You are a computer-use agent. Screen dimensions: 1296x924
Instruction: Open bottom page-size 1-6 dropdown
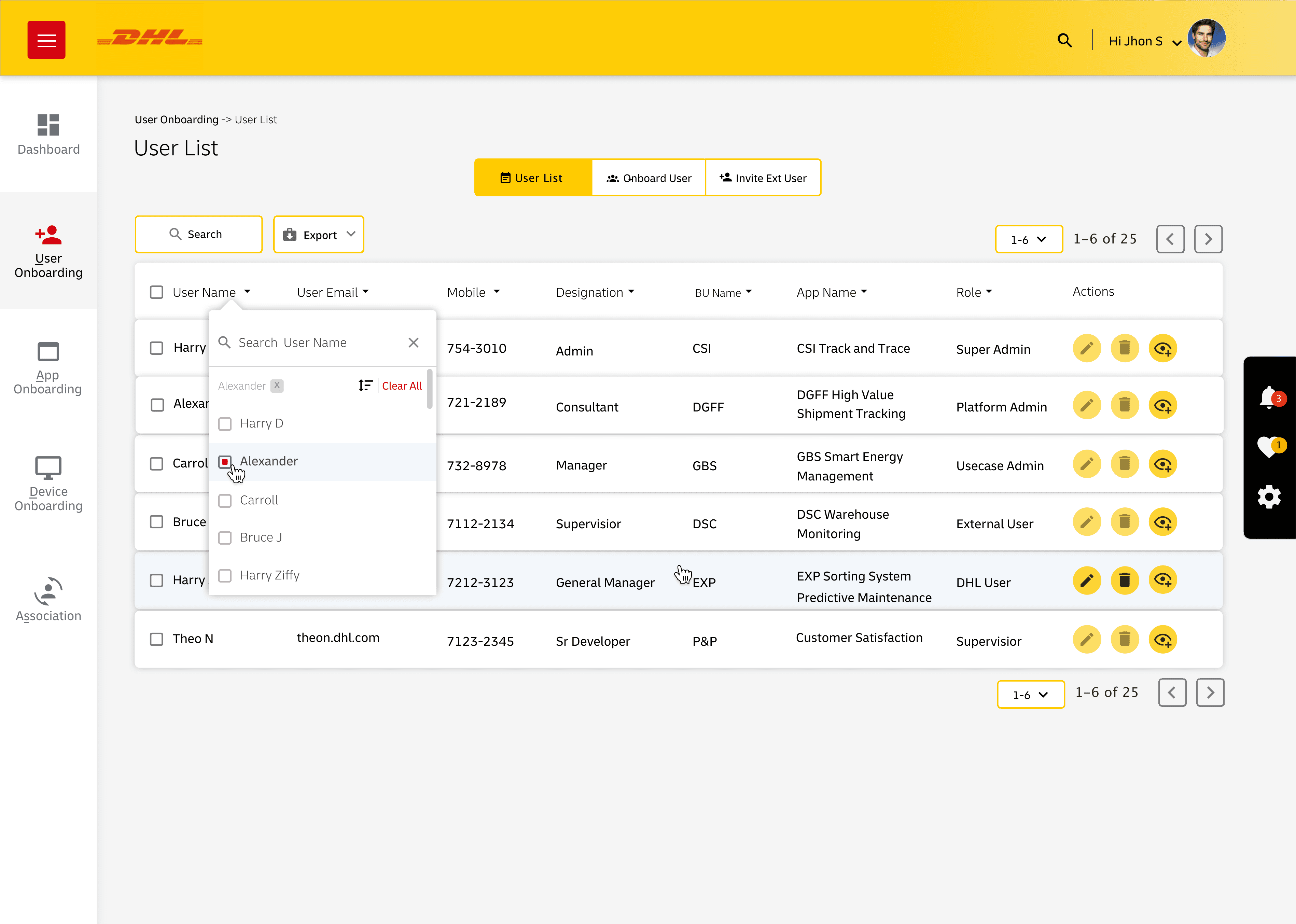(1031, 695)
